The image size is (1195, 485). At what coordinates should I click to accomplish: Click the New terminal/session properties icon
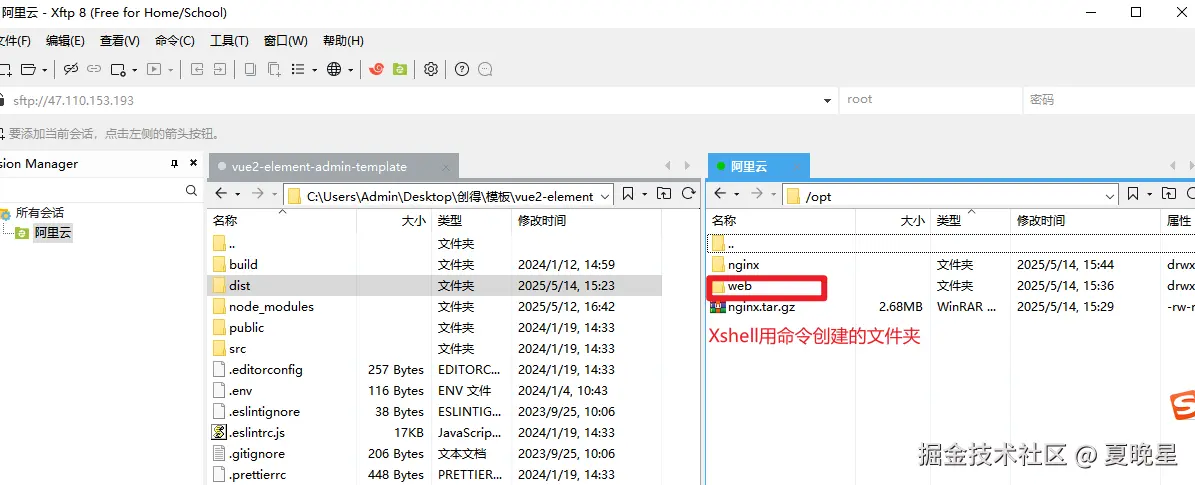[x=118, y=69]
